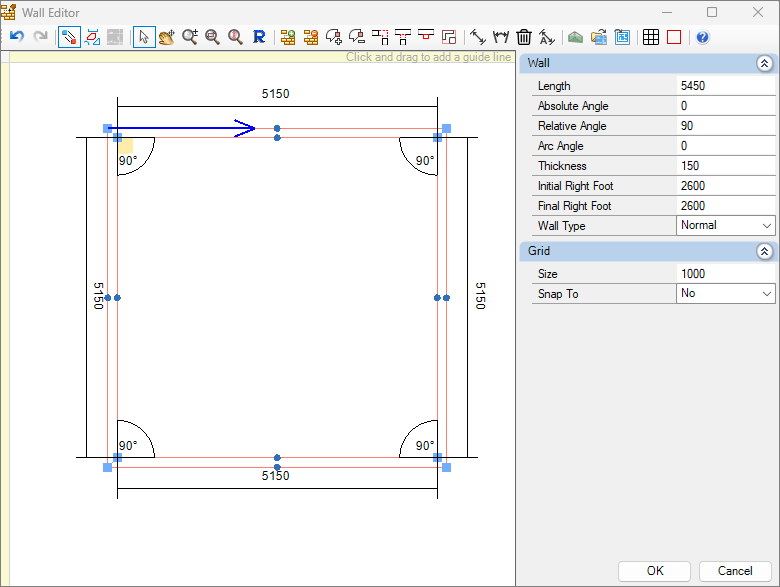This screenshot has width=780, height=587.
Task: Click the Grid Size field showing 1000
Action: click(725, 274)
